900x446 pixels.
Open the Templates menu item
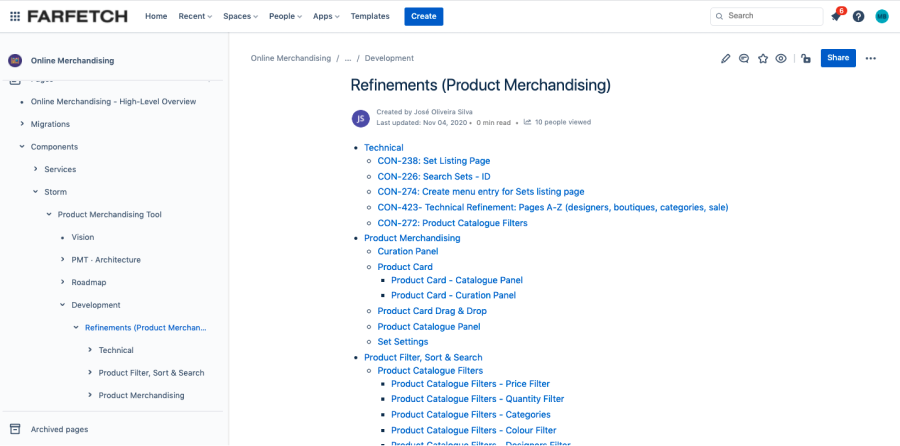[370, 16]
